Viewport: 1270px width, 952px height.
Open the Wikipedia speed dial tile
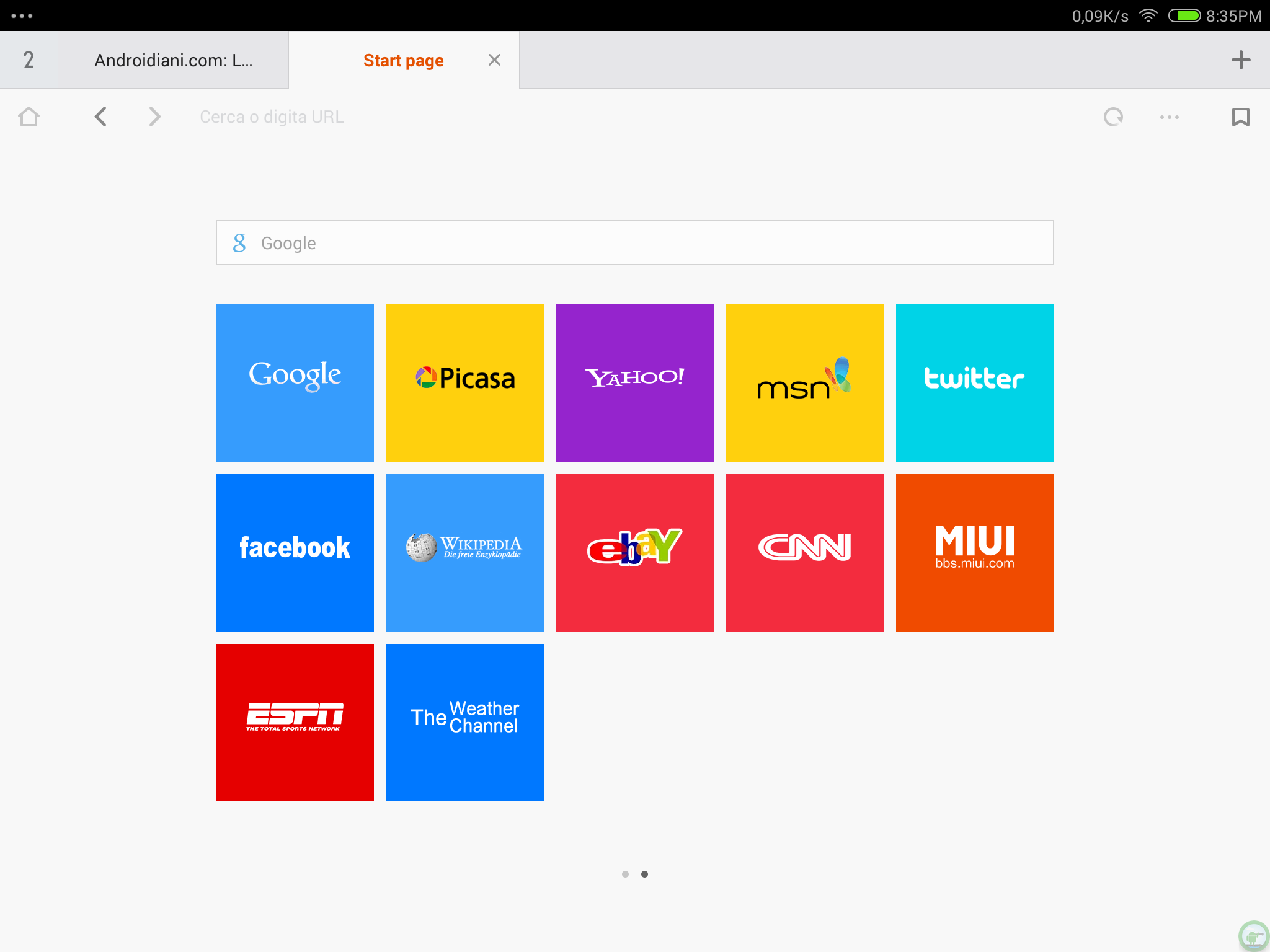pyautogui.click(x=465, y=553)
